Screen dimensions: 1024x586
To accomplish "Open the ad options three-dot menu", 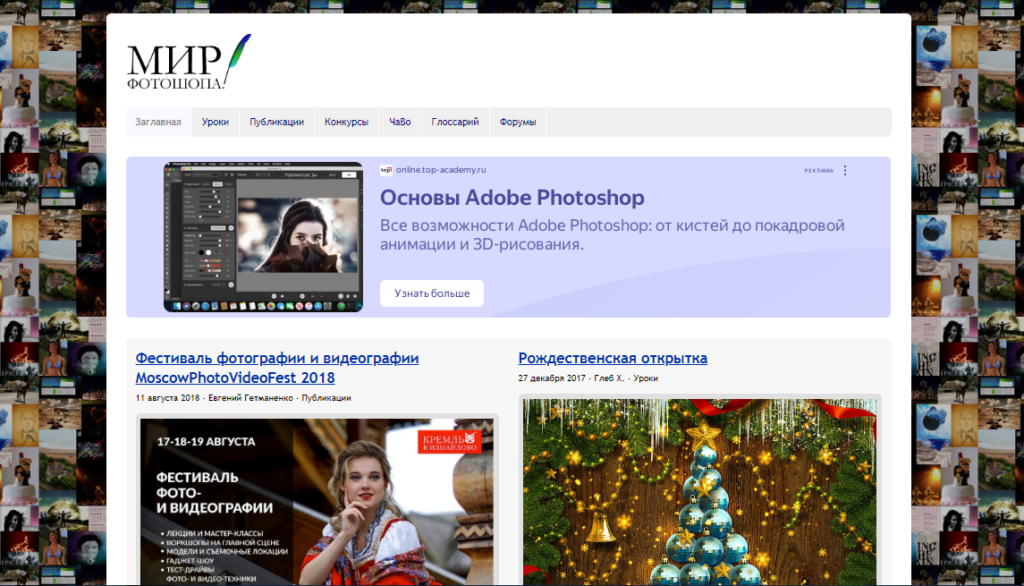I will click(x=845, y=171).
